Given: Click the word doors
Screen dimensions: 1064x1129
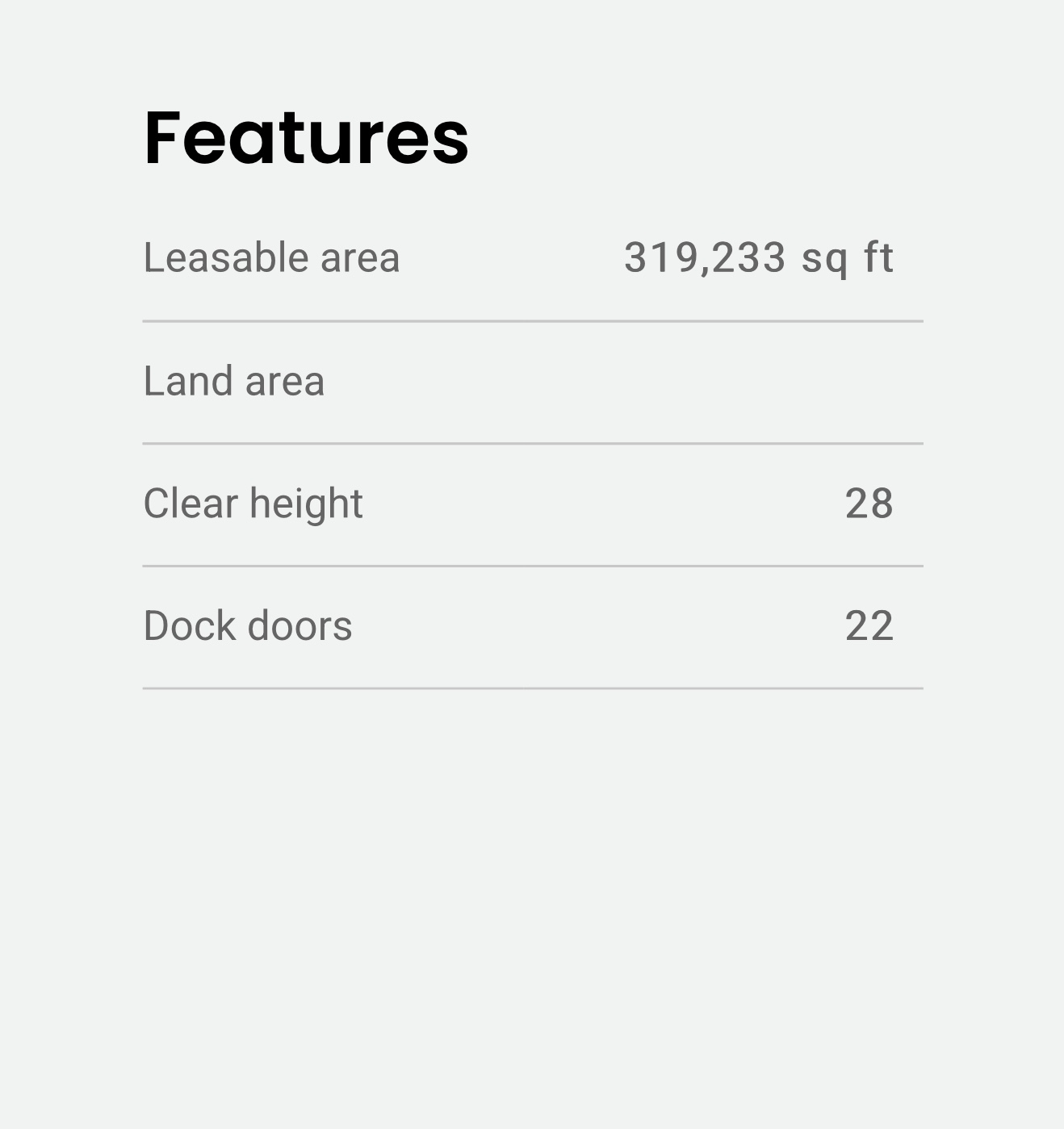Looking at the screenshot, I should click(x=300, y=626).
